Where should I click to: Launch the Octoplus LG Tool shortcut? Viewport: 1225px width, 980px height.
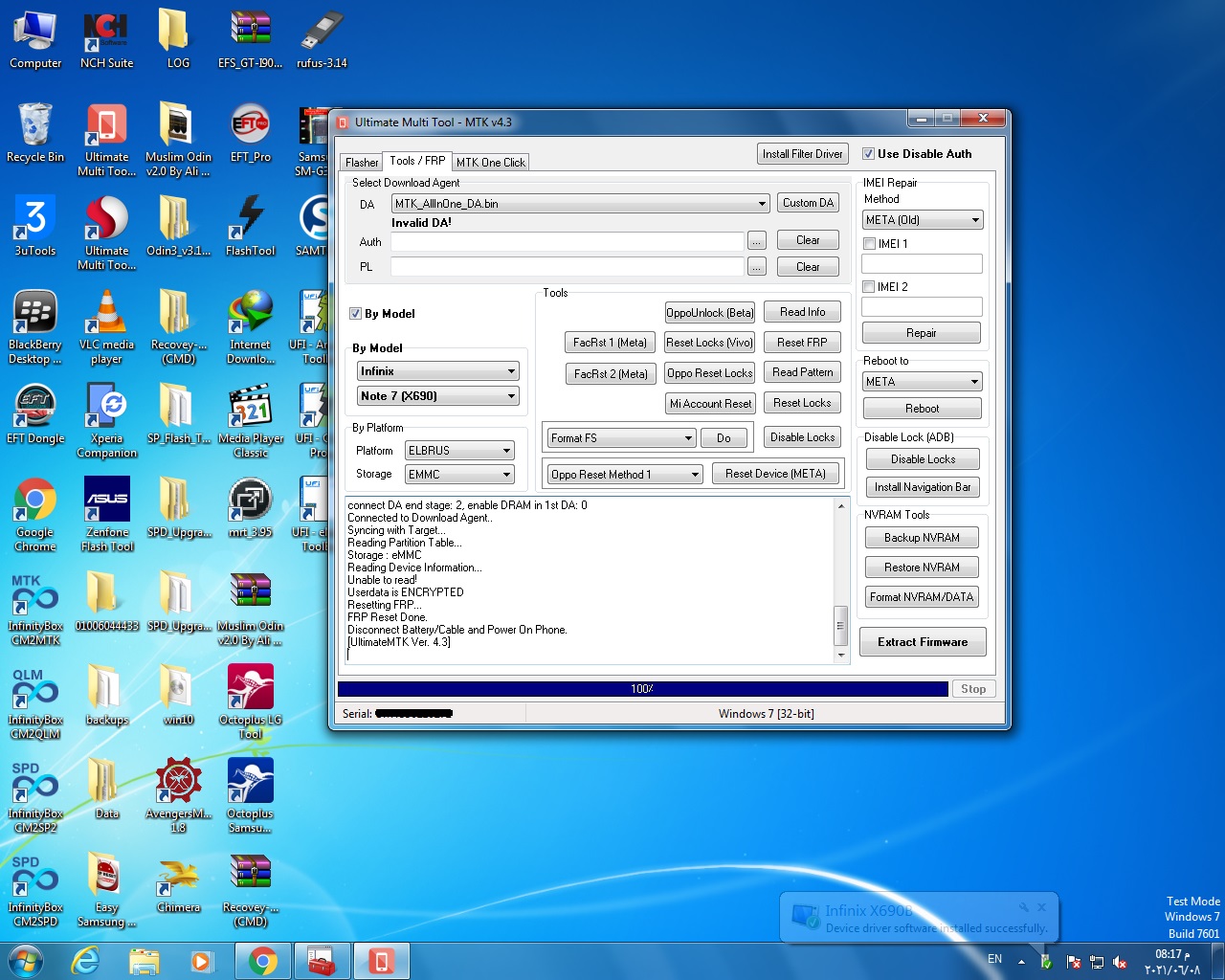[250, 702]
